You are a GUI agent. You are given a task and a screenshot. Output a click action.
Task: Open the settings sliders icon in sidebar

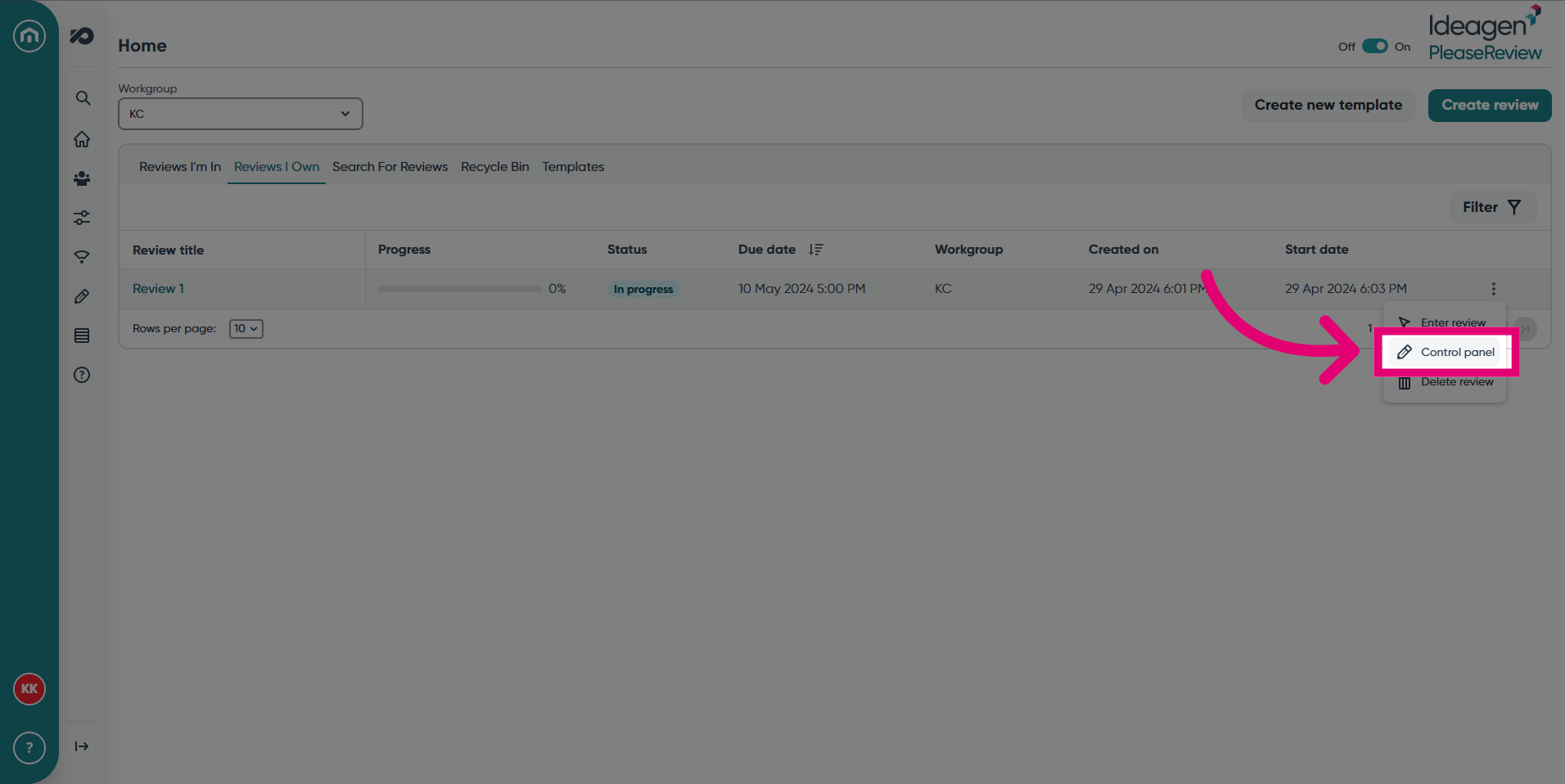click(x=82, y=218)
